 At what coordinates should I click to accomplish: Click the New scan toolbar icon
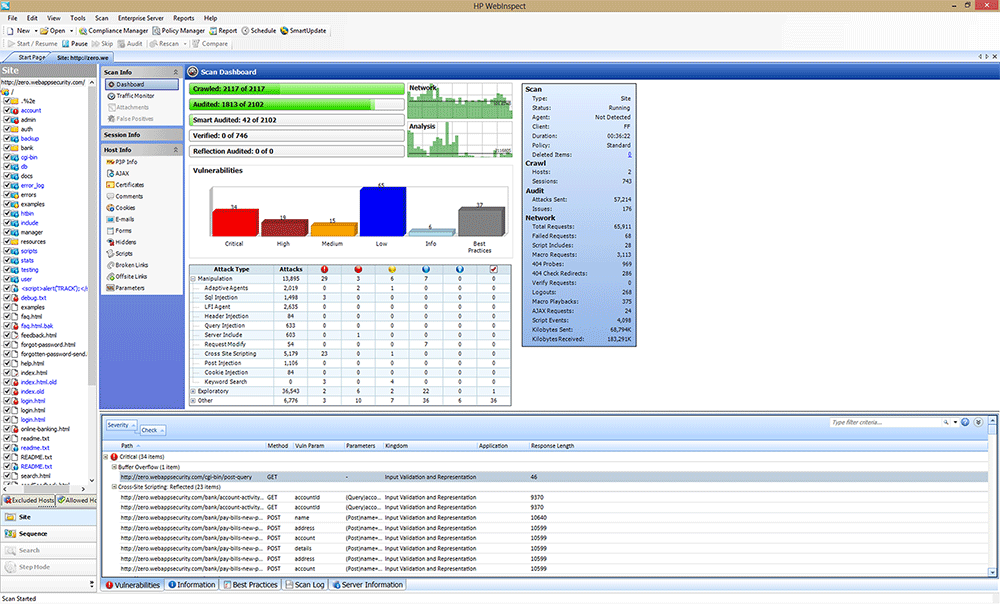coord(11,31)
